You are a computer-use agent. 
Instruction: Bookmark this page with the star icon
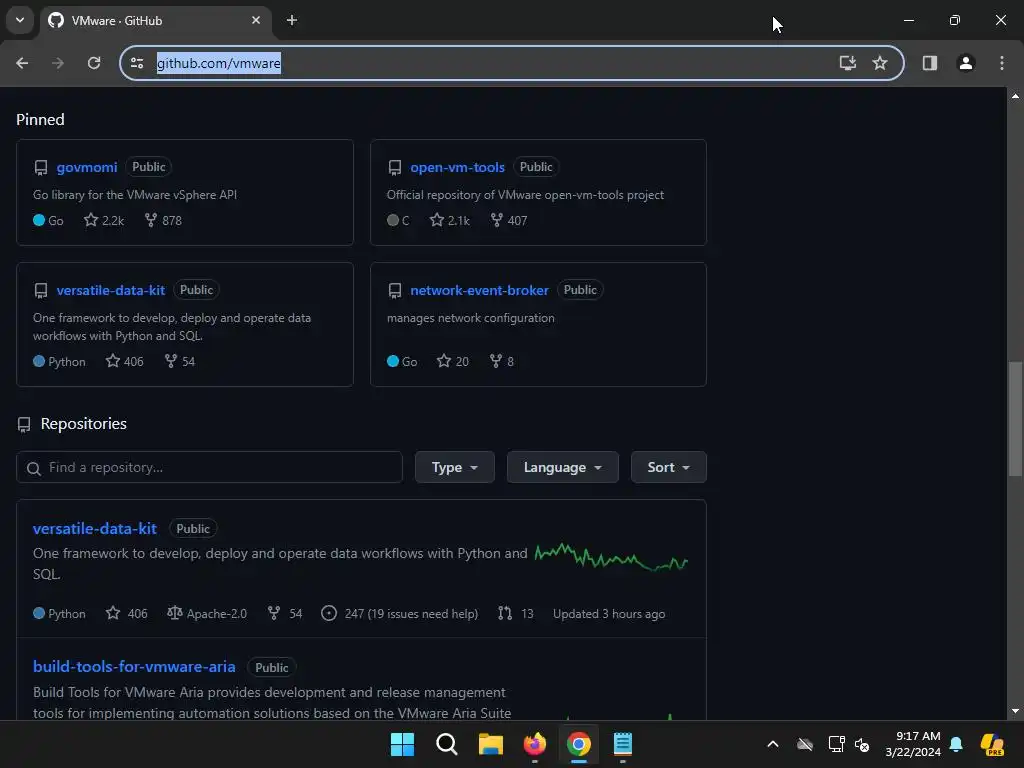880,63
